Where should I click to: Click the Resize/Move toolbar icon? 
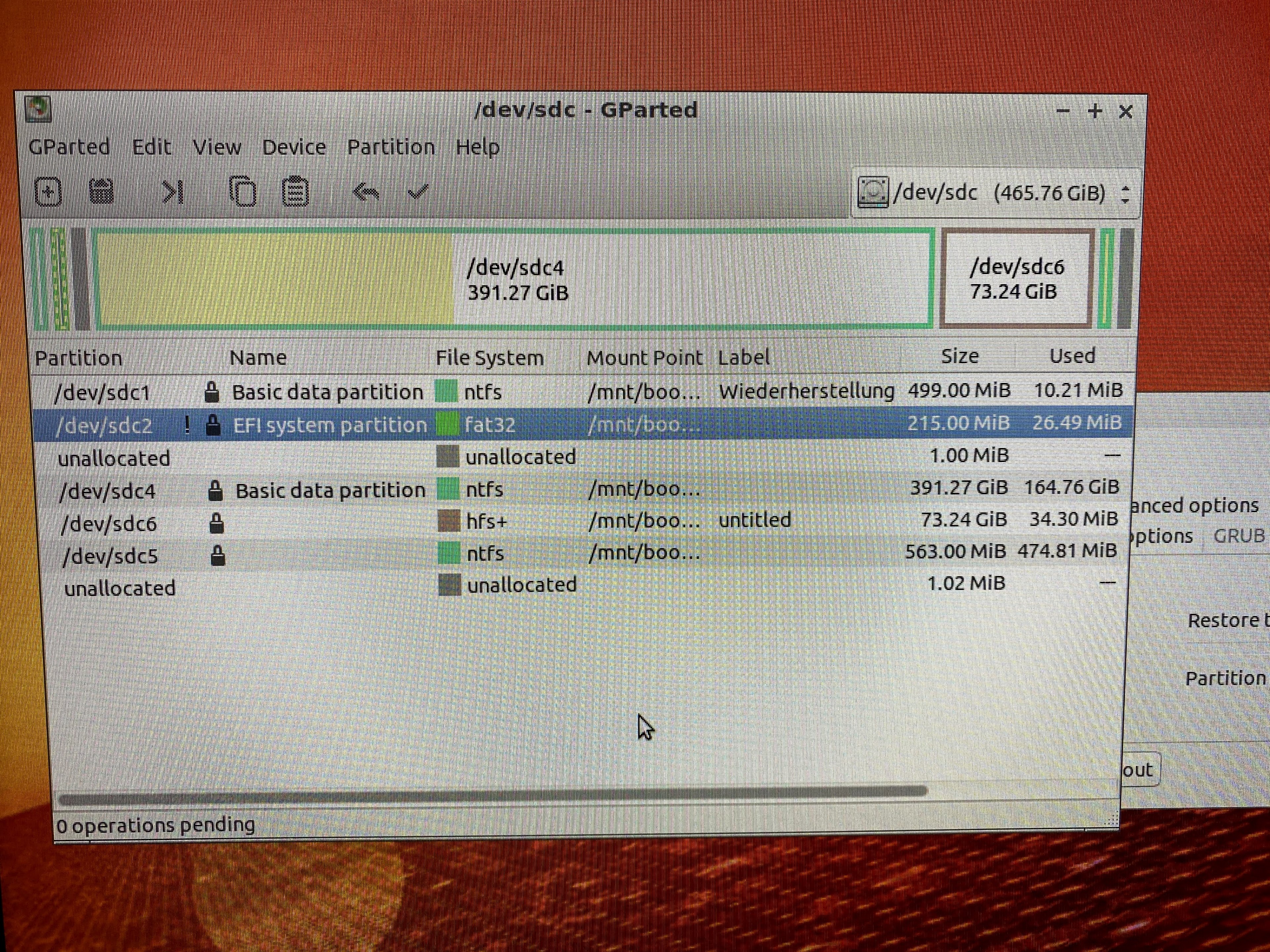pos(172,192)
